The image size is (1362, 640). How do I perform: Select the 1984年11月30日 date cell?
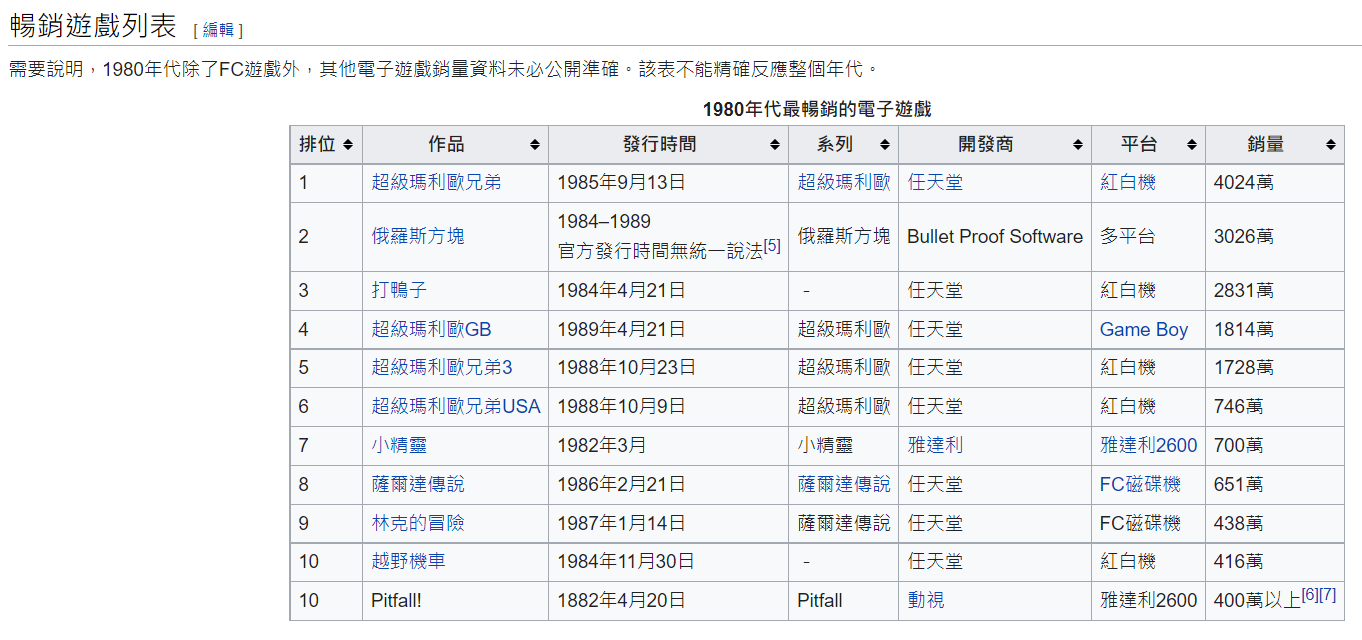click(x=668, y=562)
